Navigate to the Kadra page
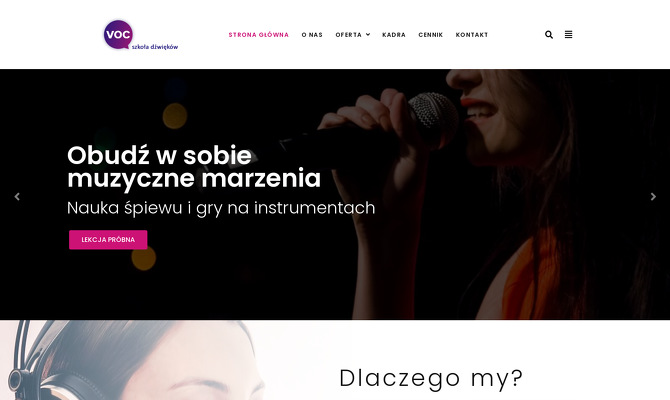The height and width of the screenshot is (400, 670). click(394, 35)
